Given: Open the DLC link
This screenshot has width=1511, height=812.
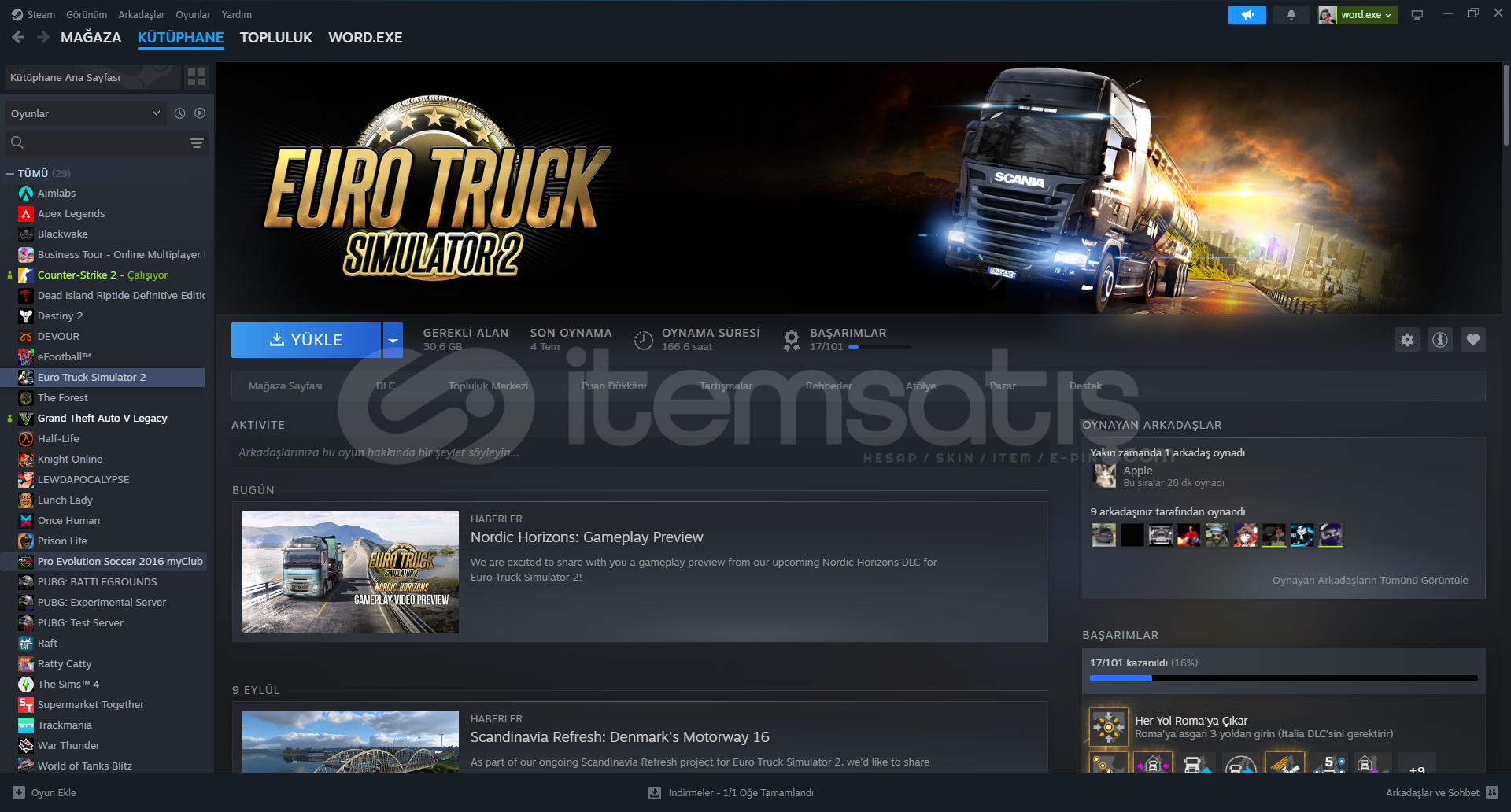Looking at the screenshot, I should [x=386, y=386].
